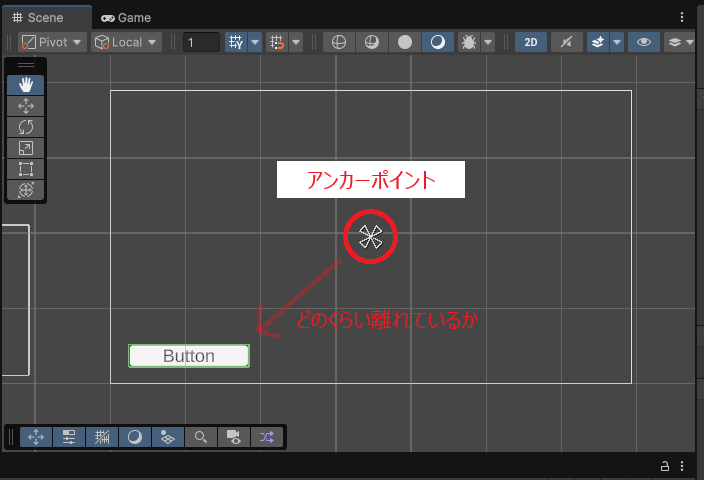Select the Move tool

[x=26, y=106]
